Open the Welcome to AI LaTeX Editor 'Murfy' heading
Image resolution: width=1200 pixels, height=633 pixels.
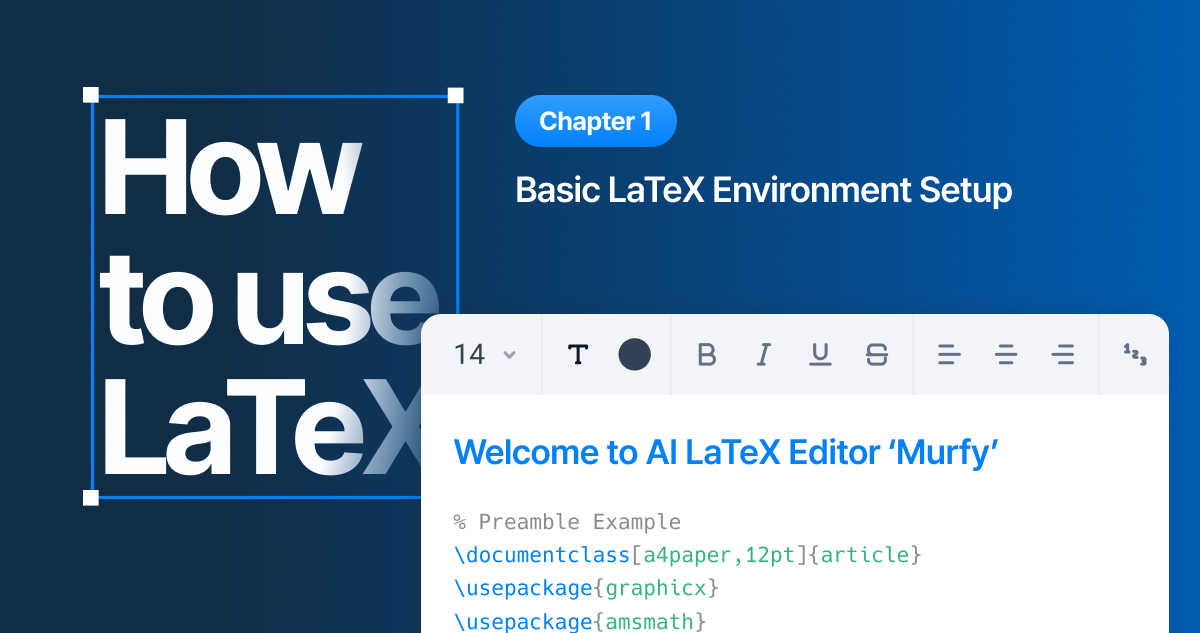tap(727, 452)
